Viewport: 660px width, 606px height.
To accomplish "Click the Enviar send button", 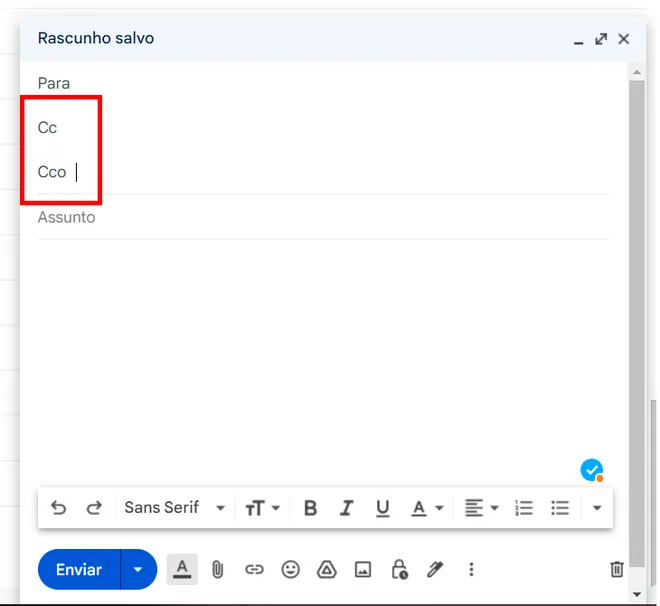I will point(79,570).
